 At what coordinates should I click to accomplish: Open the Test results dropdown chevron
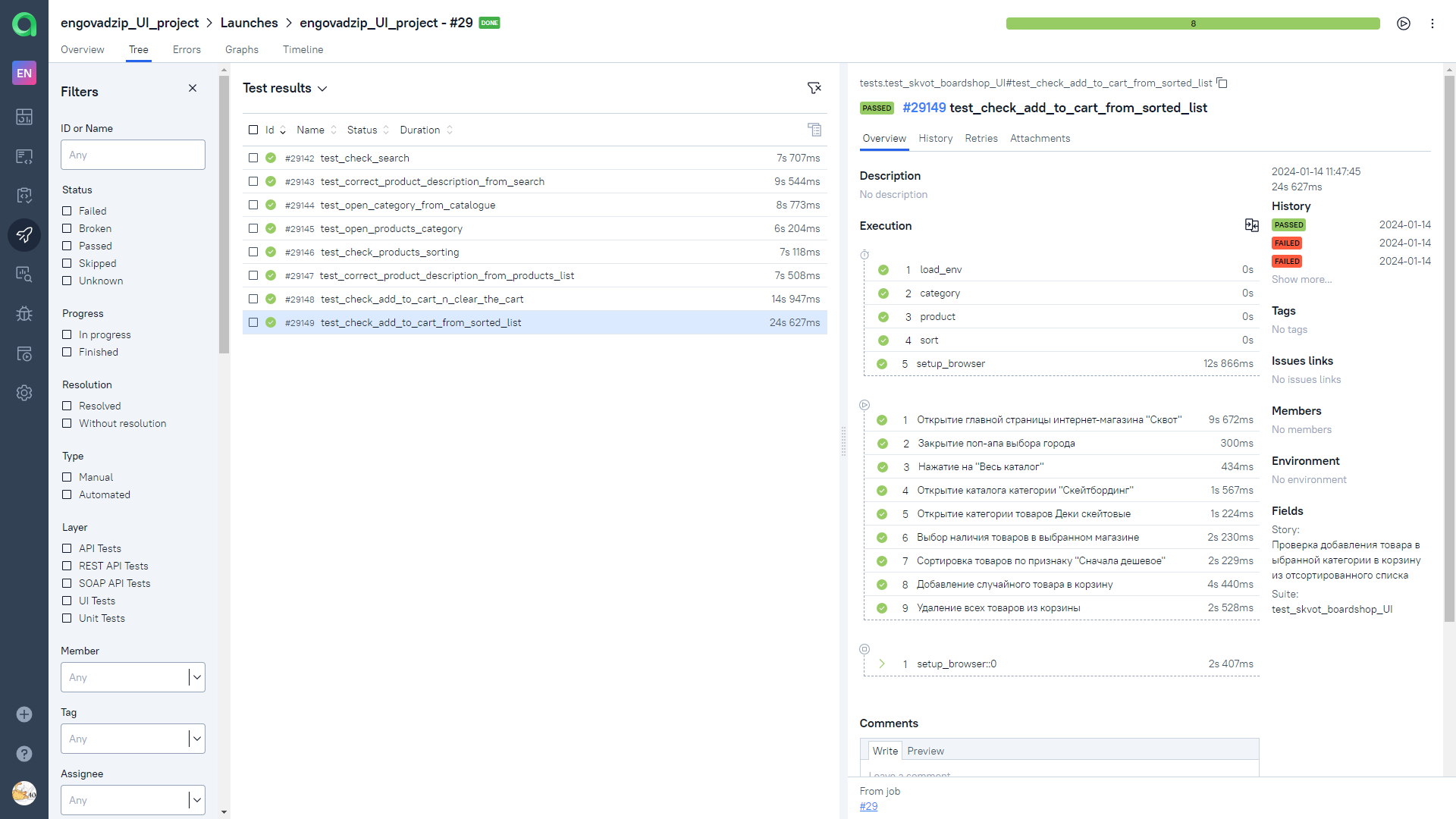(x=322, y=89)
